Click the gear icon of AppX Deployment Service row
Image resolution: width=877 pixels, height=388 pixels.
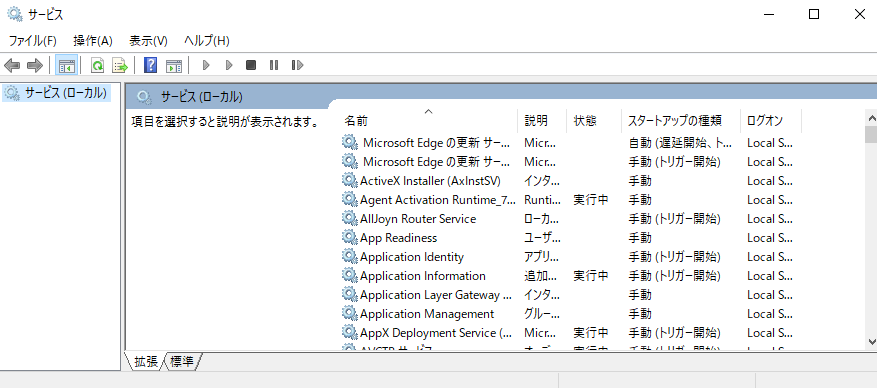pyautogui.click(x=350, y=333)
